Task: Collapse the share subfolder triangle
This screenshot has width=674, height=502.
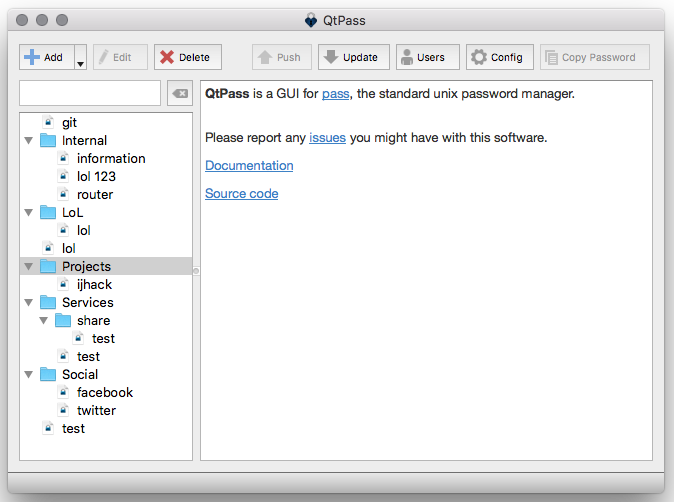Action: pyautogui.click(x=44, y=321)
